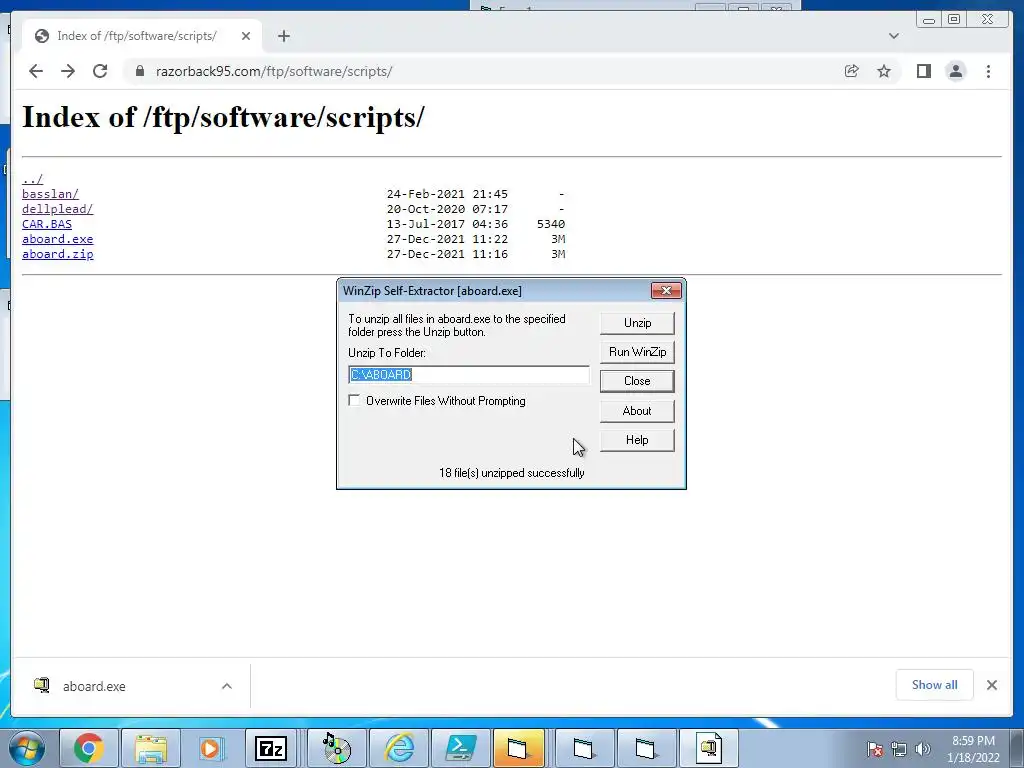Click the WinZip self-extractor taskbar icon

[x=709, y=748]
